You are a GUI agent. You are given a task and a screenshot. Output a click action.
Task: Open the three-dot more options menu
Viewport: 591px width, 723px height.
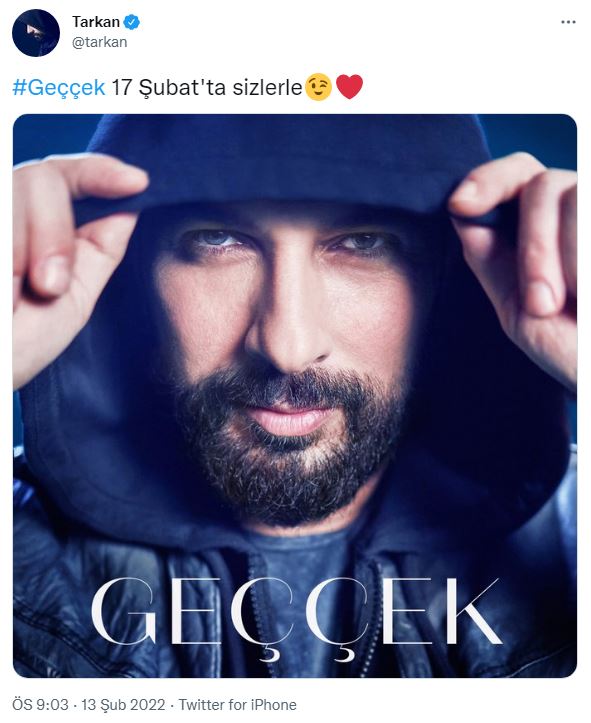pos(568,22)
